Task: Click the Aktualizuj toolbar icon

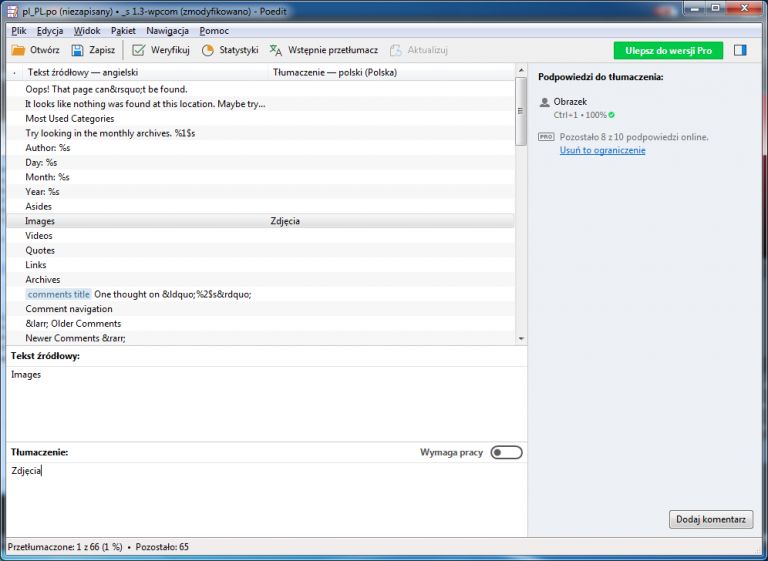Action: 397,50
